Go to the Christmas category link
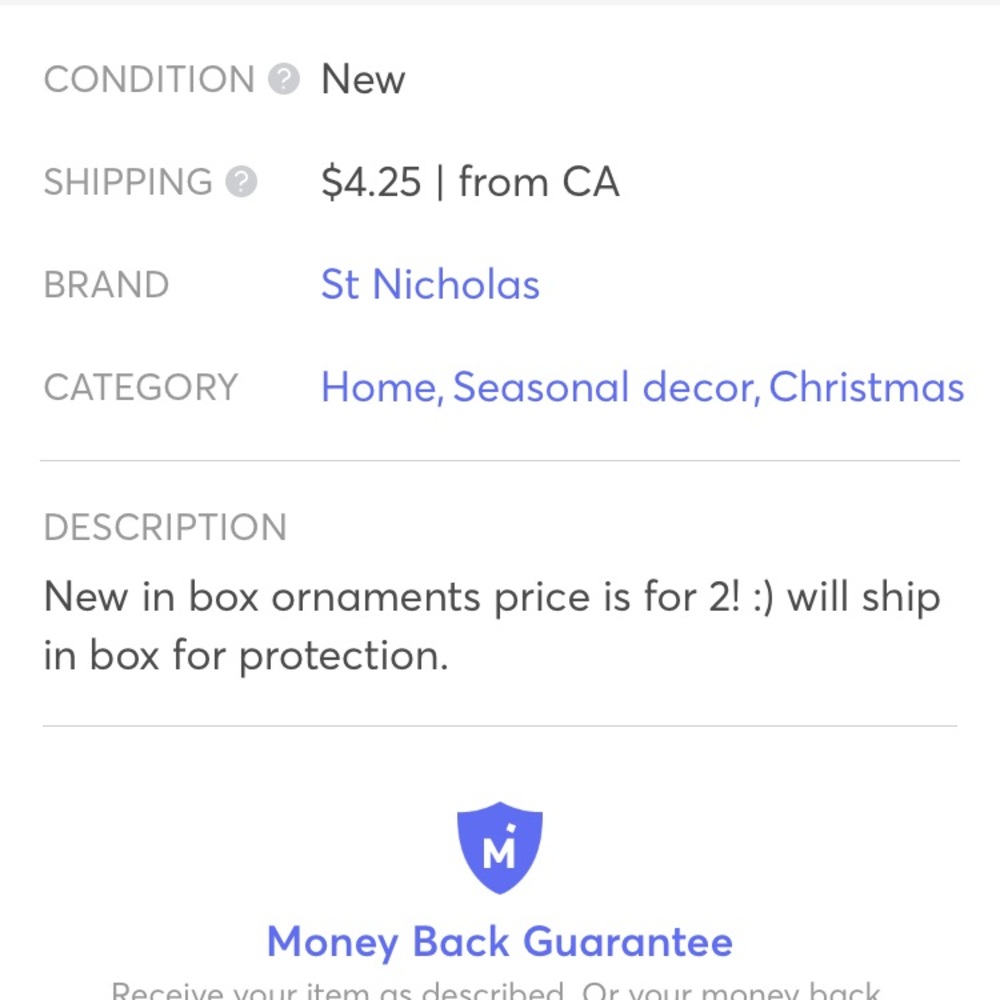The height and width of the screenshot is (1000, 1000). pyautogui.click(x=866, y=387)
